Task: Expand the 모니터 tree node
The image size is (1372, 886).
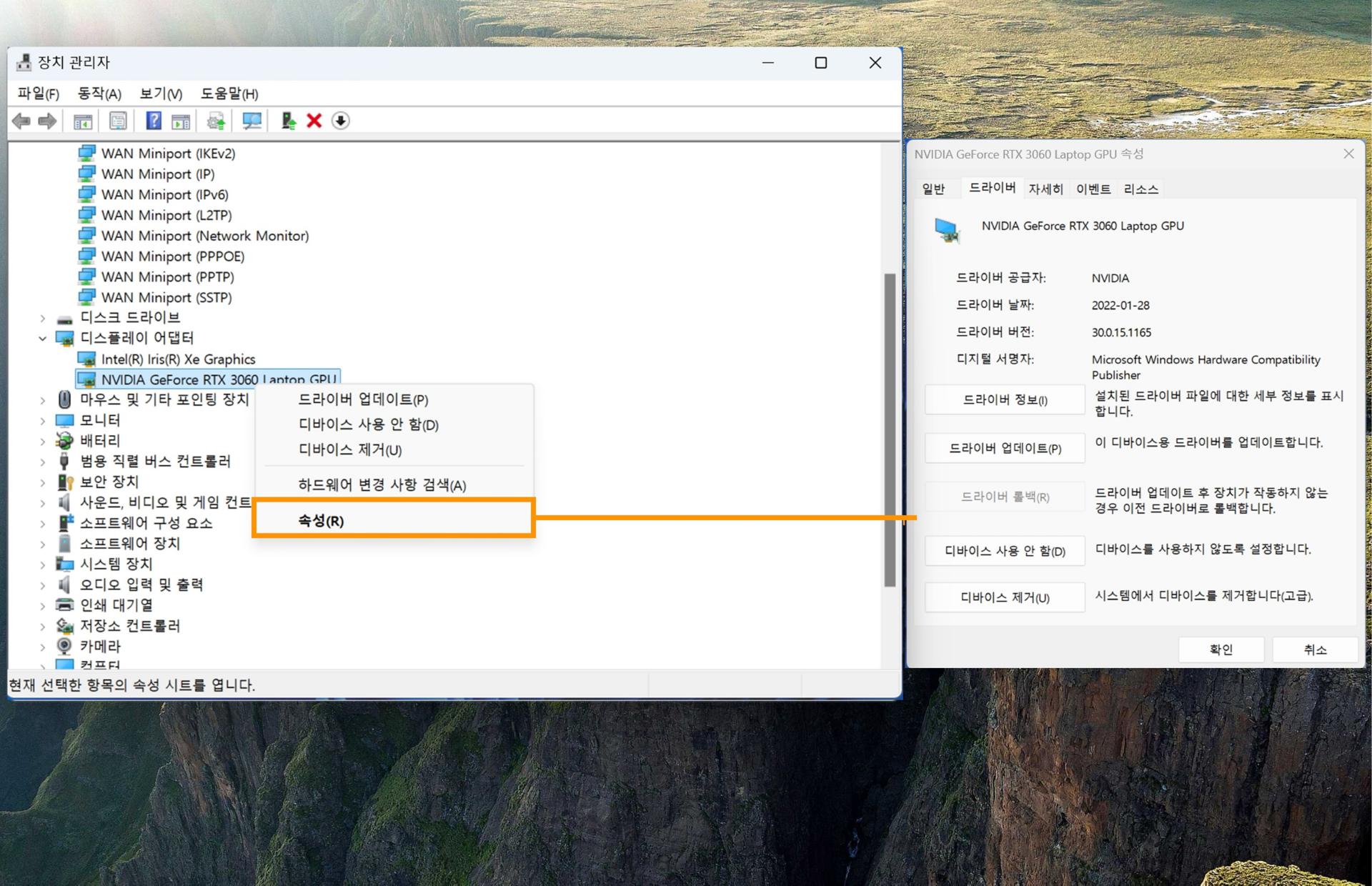Action: point(42,420)
